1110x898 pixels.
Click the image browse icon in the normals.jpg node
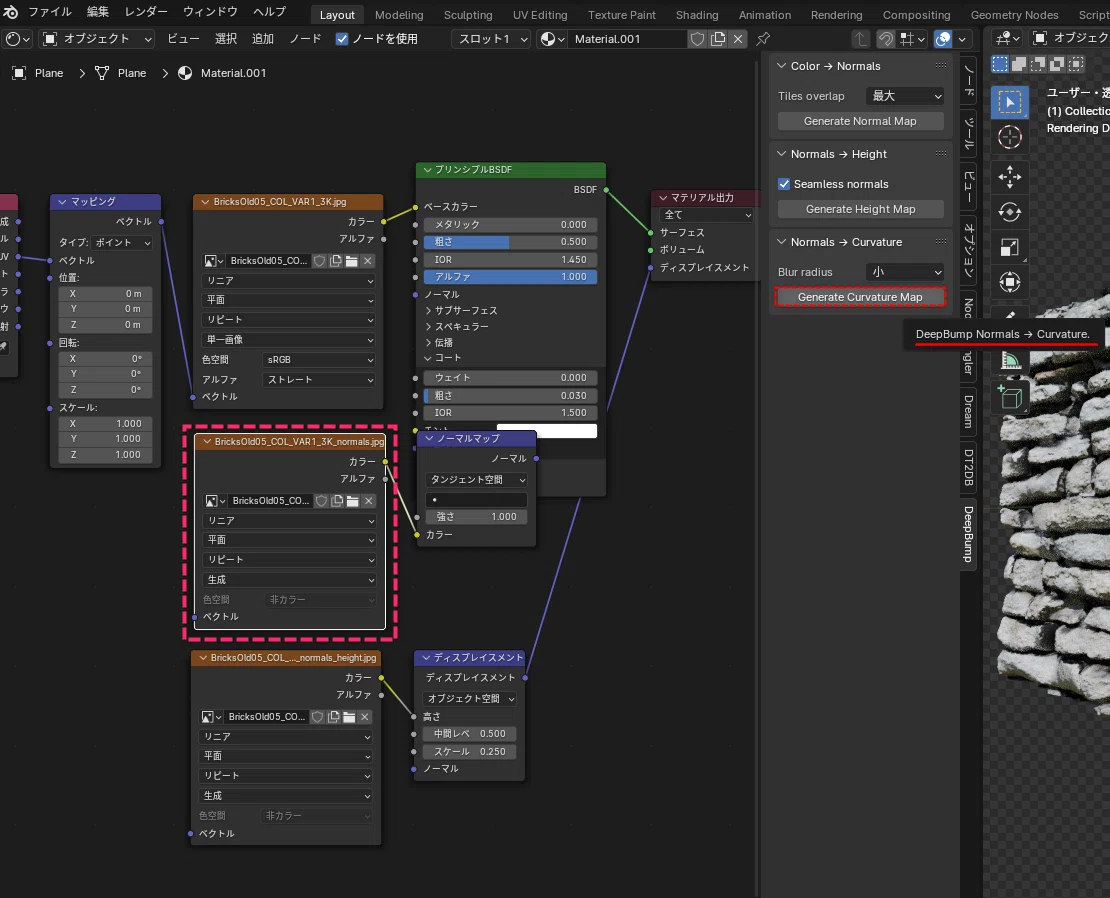click(215, 501)
